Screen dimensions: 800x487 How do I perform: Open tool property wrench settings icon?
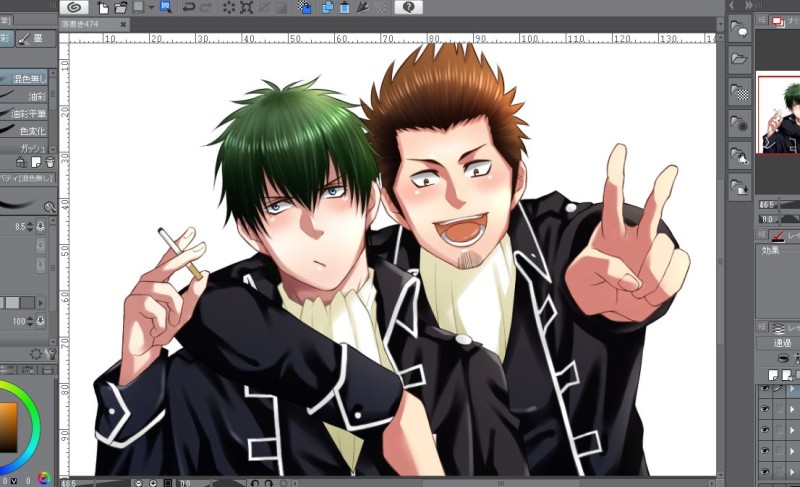(x=51, y=353)
